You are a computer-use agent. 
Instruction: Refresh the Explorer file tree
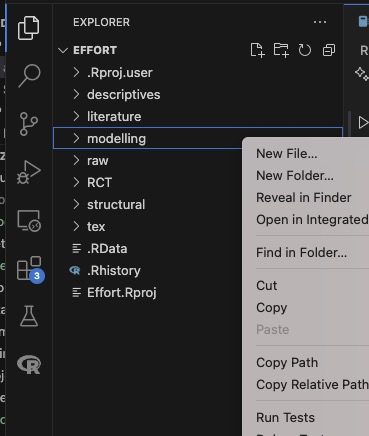pyautogui.click(x=305, y=50)
